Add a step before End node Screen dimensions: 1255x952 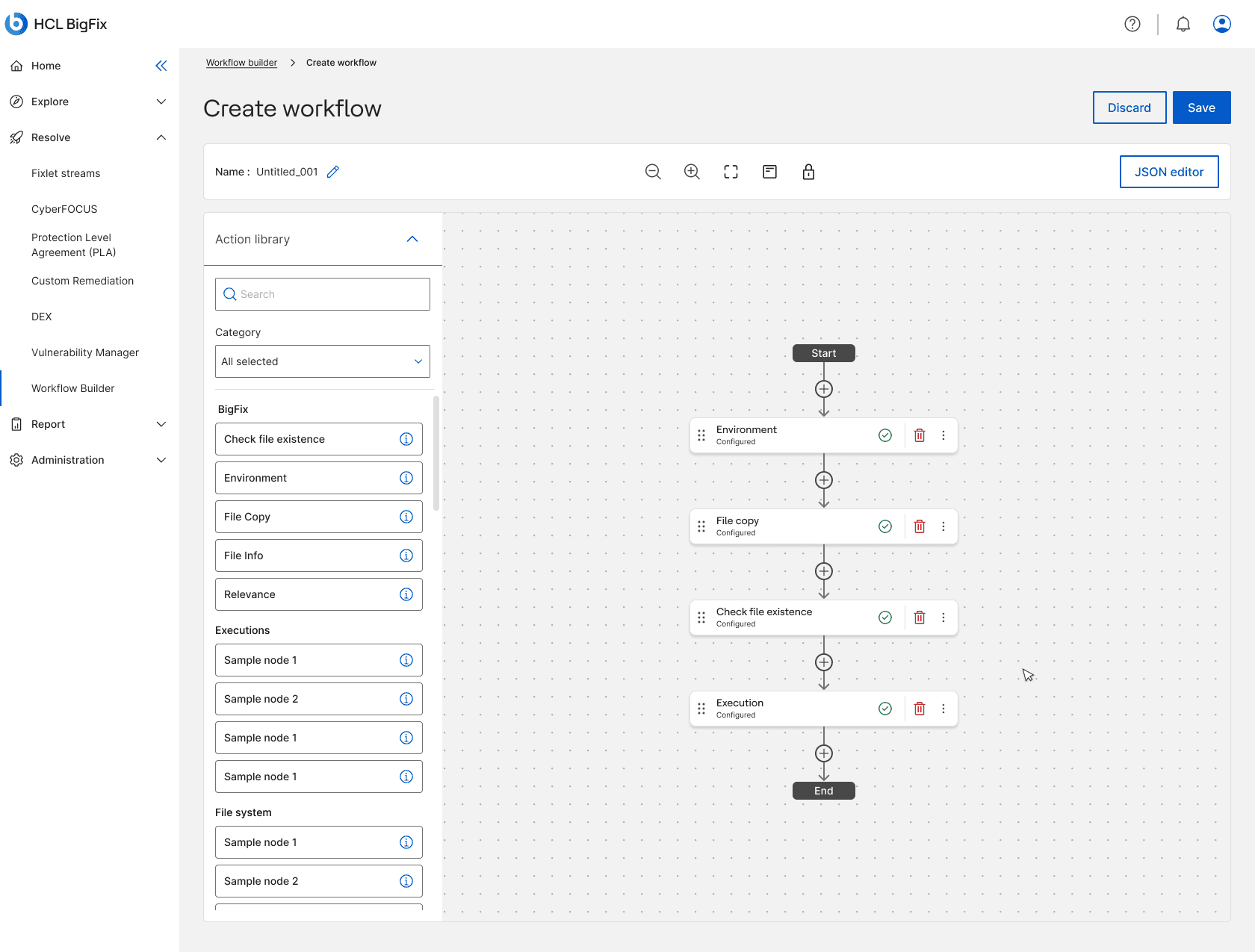click(x=824, y=753)
